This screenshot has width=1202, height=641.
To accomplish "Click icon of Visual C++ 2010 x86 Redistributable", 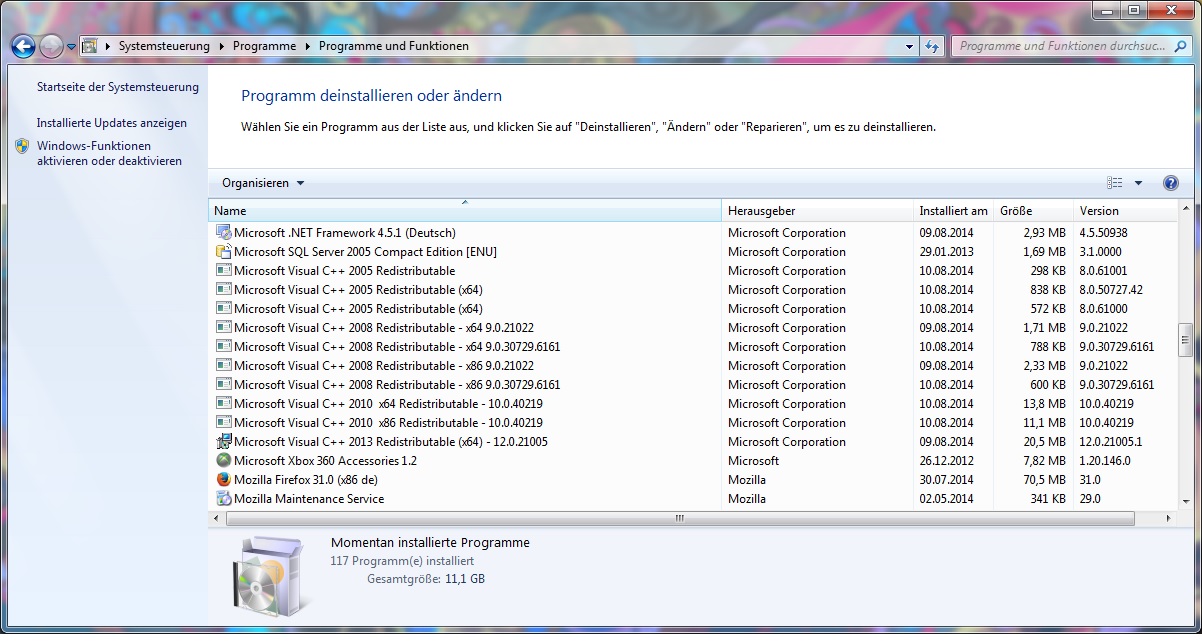I will pyautogui.click(x=224, y=422).
